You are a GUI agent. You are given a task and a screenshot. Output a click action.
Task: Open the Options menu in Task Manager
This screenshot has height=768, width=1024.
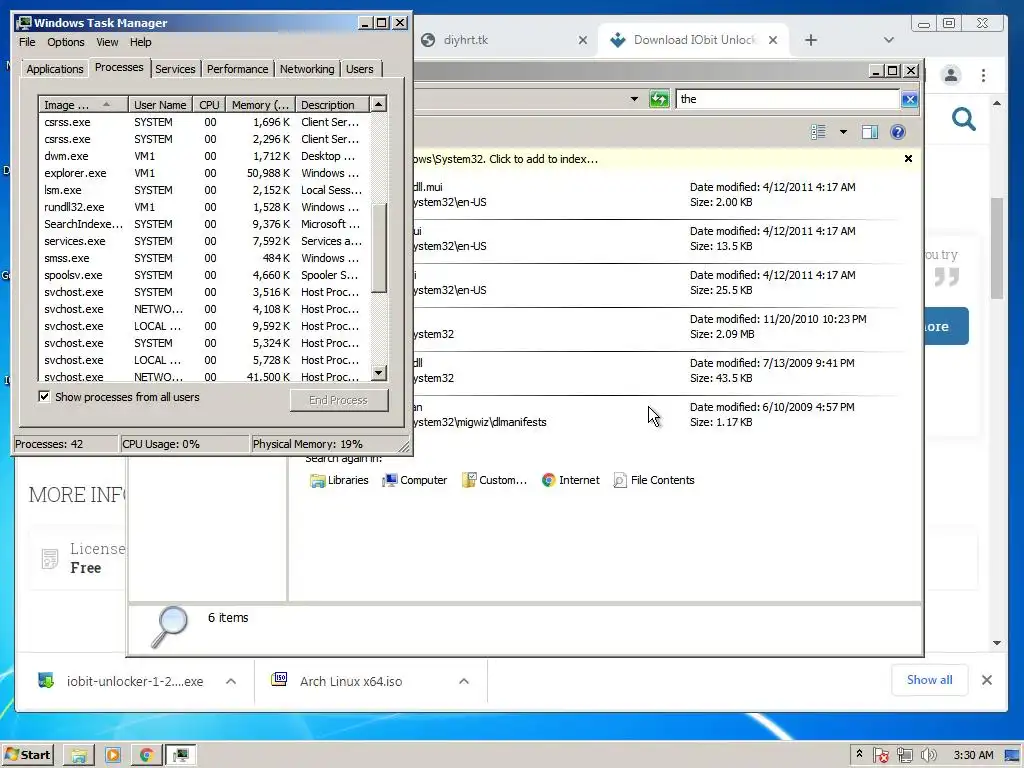tap(65, 42)
